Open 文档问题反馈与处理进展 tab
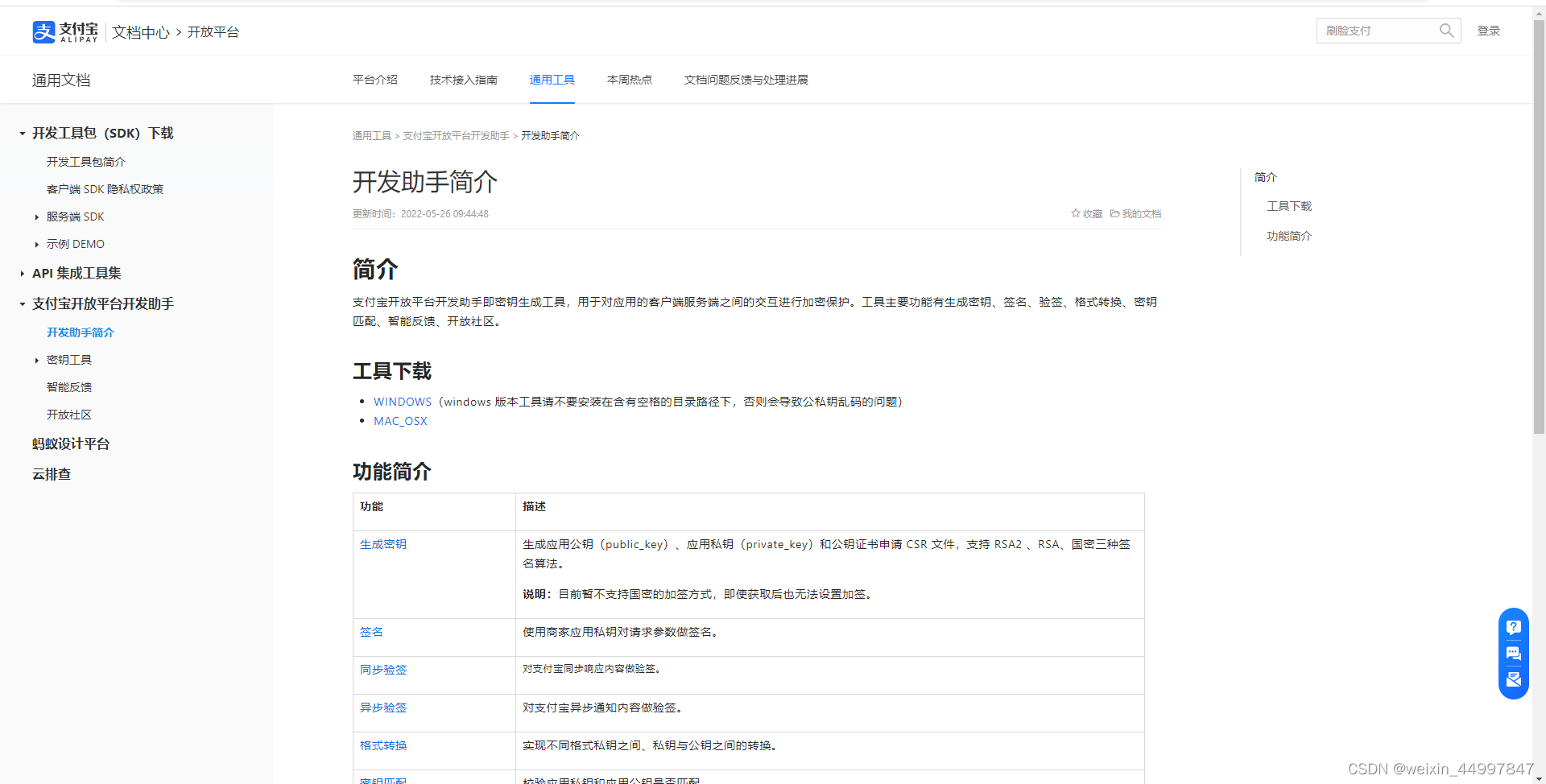Image resolution: width=1546 pixels, height=784 pixels. [746, 80]
